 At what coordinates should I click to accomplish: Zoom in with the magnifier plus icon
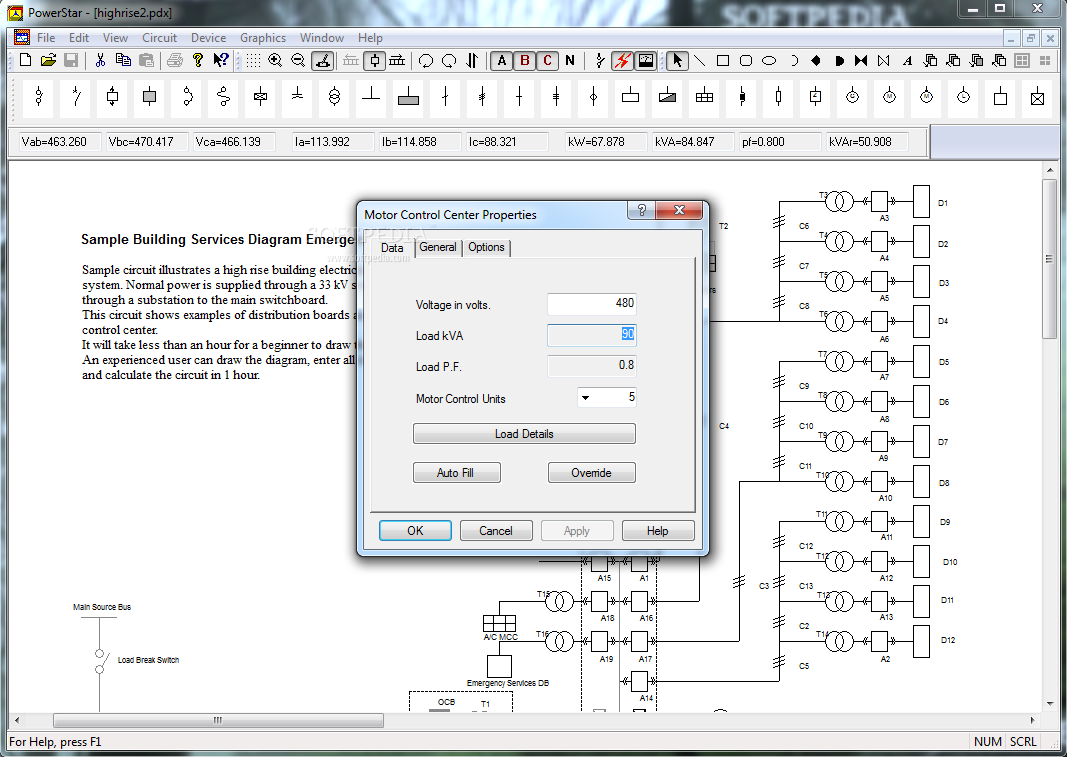tap(275, 61)
